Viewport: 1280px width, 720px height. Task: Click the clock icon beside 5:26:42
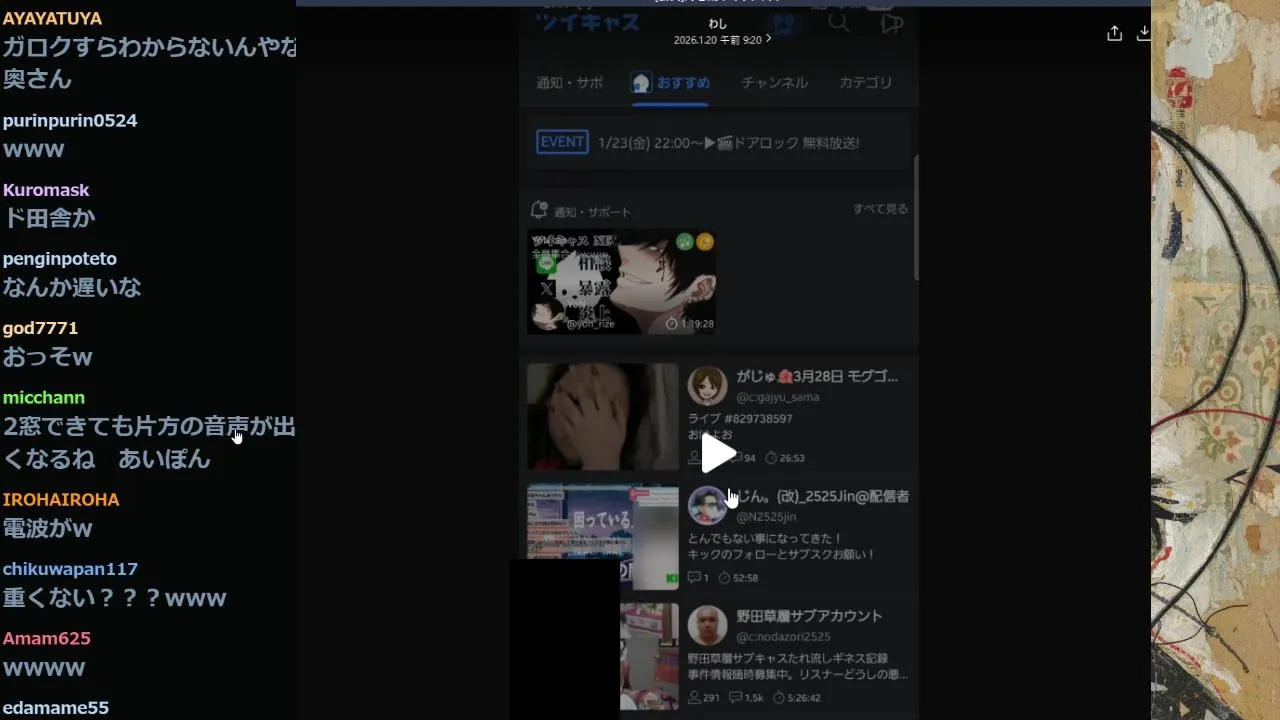coord(778,698)
